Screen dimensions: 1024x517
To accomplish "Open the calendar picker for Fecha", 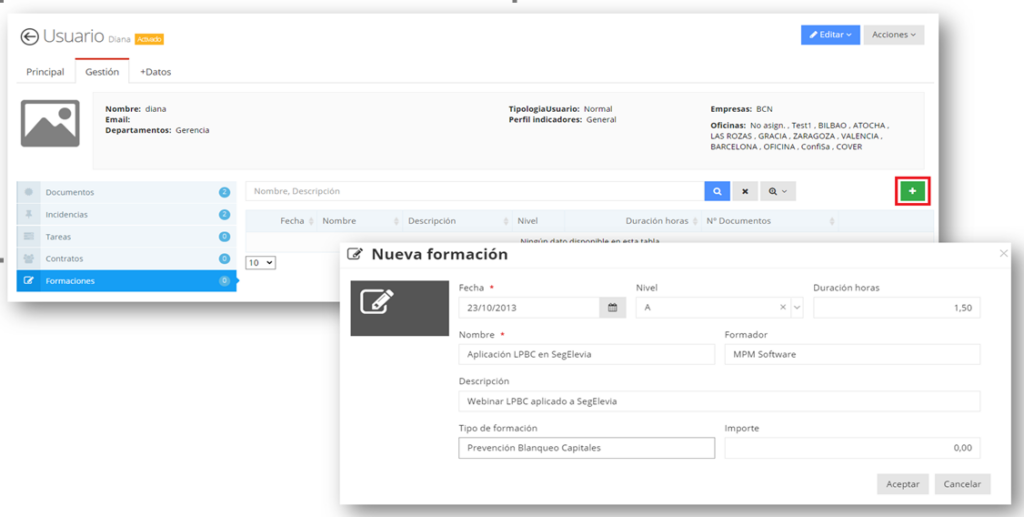I will 612,308.
